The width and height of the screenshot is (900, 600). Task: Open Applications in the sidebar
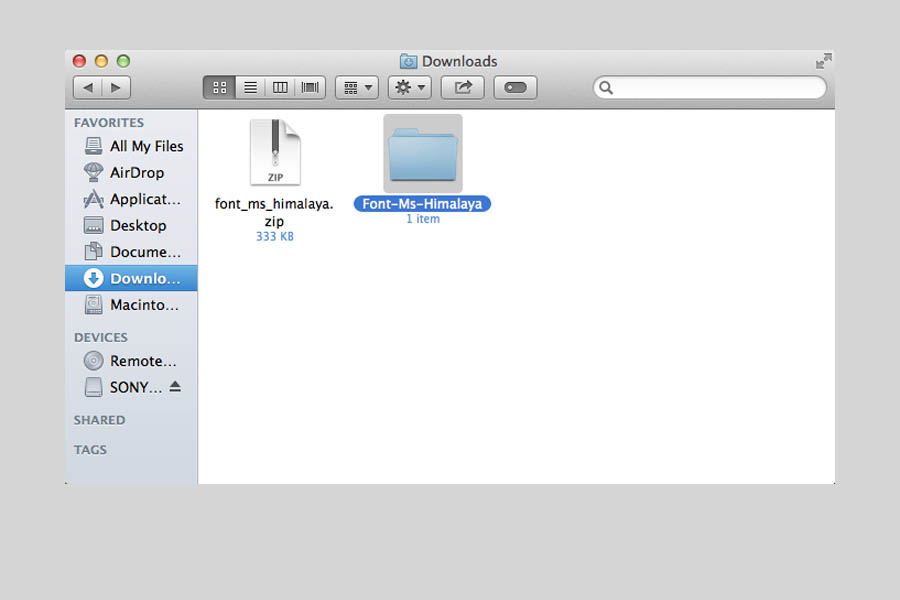(131, 199)
